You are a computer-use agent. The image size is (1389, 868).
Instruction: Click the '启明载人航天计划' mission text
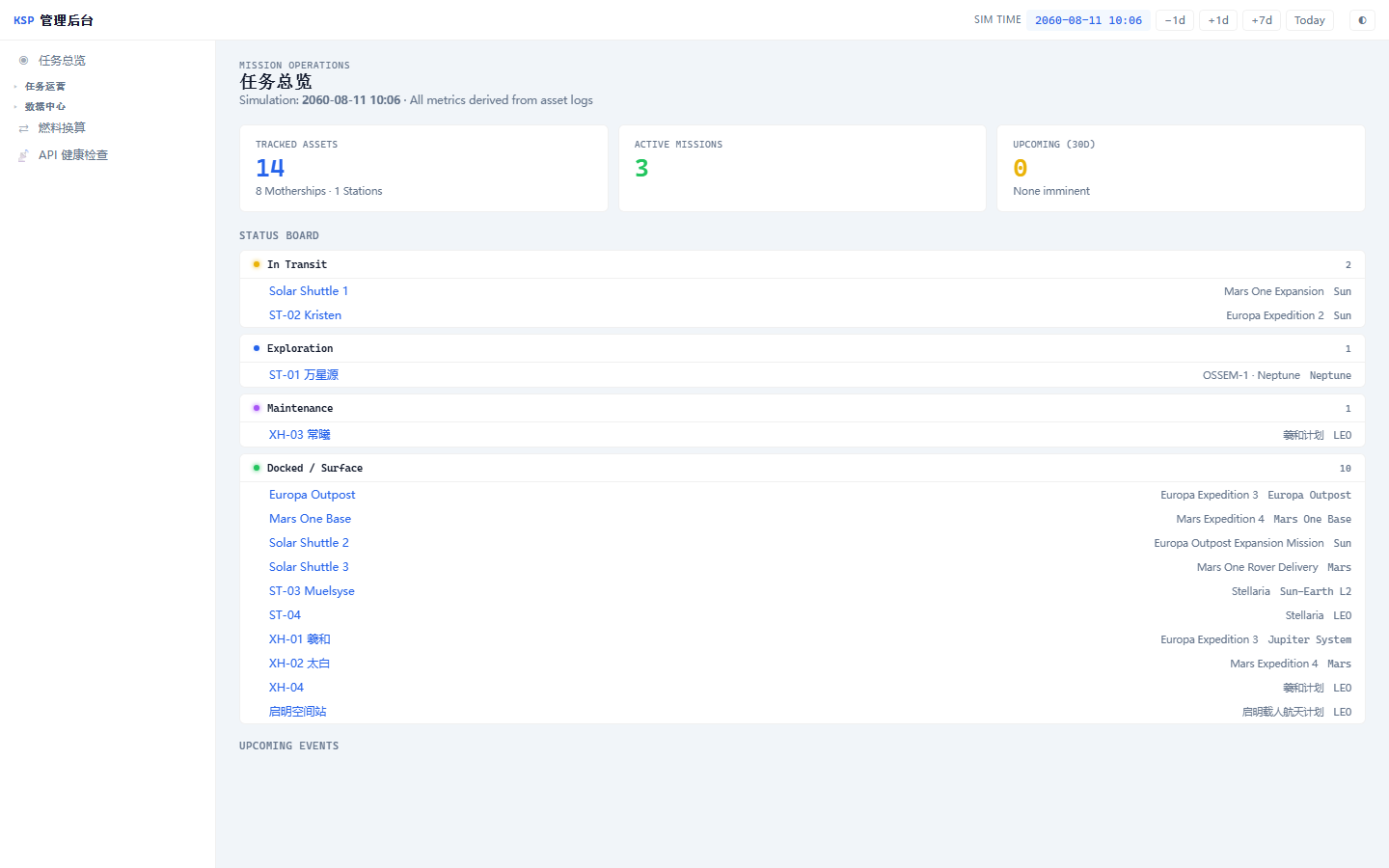click(x=1283, y=712)
